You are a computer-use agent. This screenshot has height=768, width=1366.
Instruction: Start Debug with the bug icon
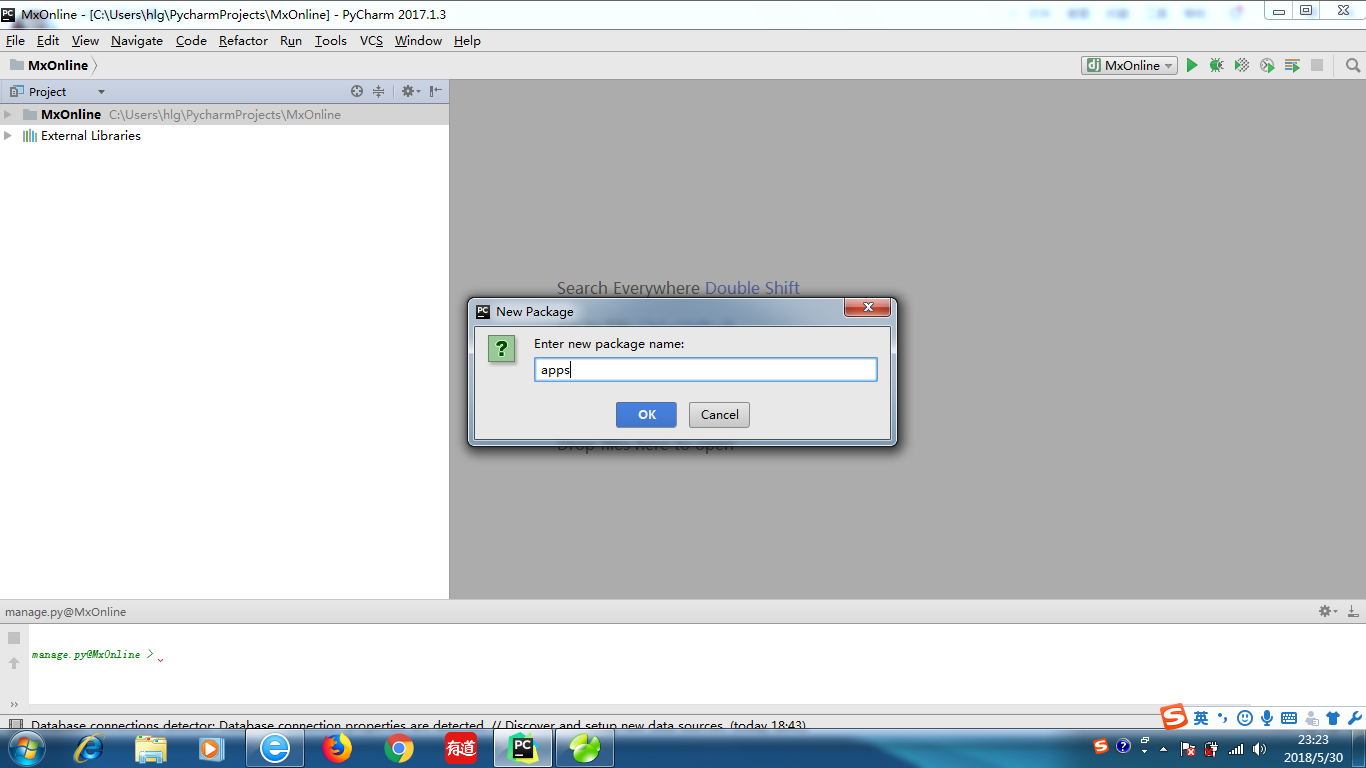click(1216, 65)
